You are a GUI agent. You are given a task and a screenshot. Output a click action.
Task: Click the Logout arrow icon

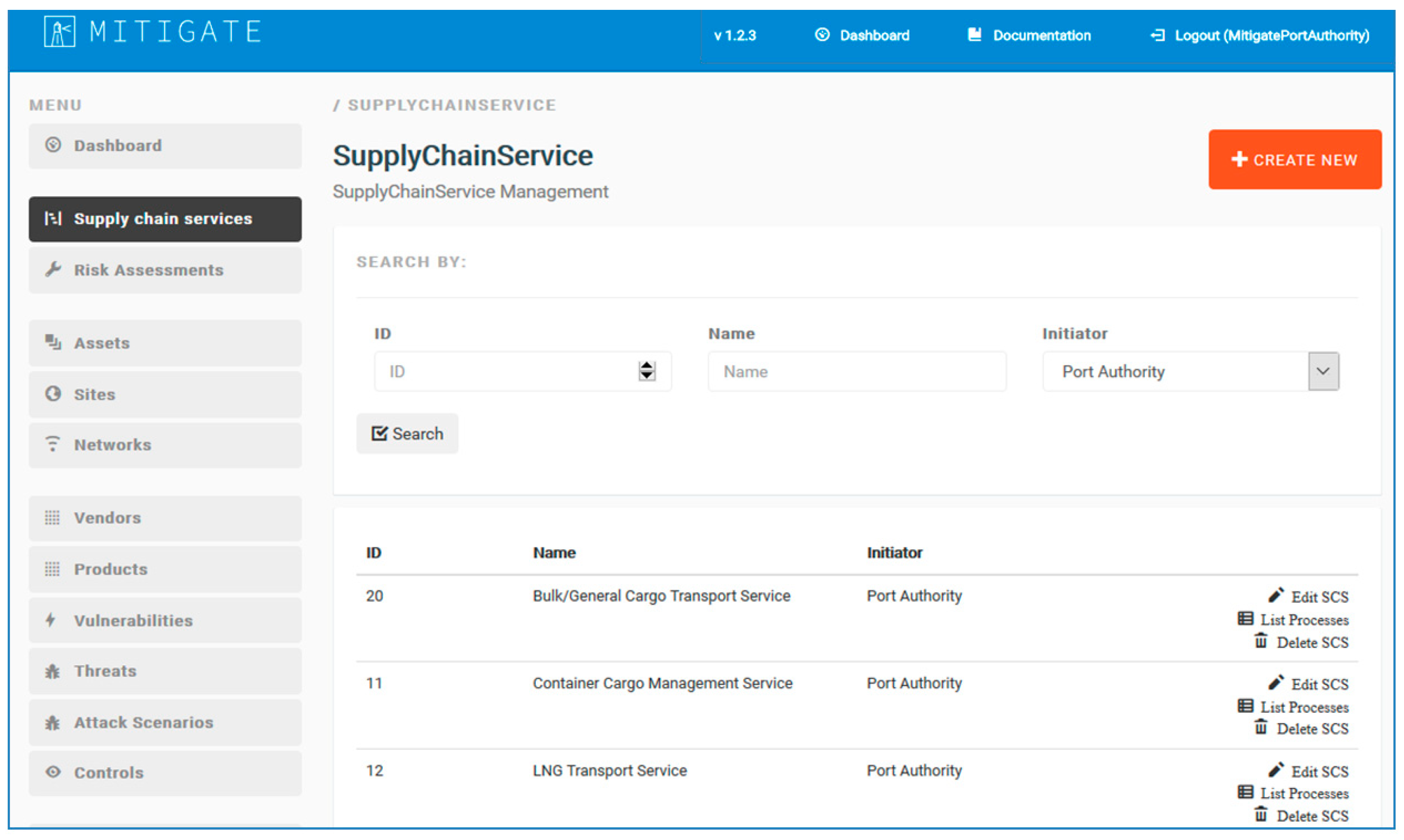click(1157, 36)
